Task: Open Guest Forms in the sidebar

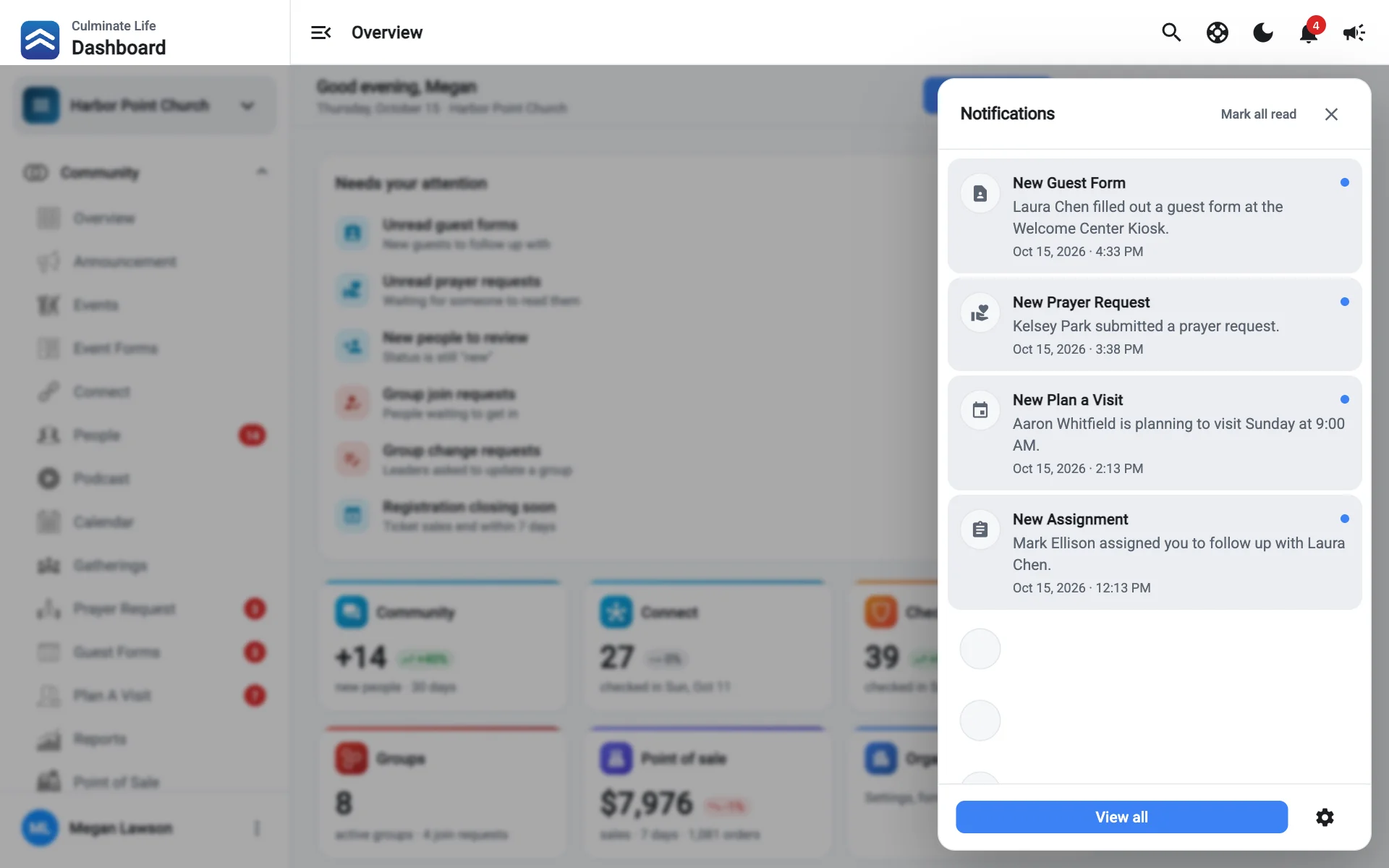Action: tap(145, 652)
